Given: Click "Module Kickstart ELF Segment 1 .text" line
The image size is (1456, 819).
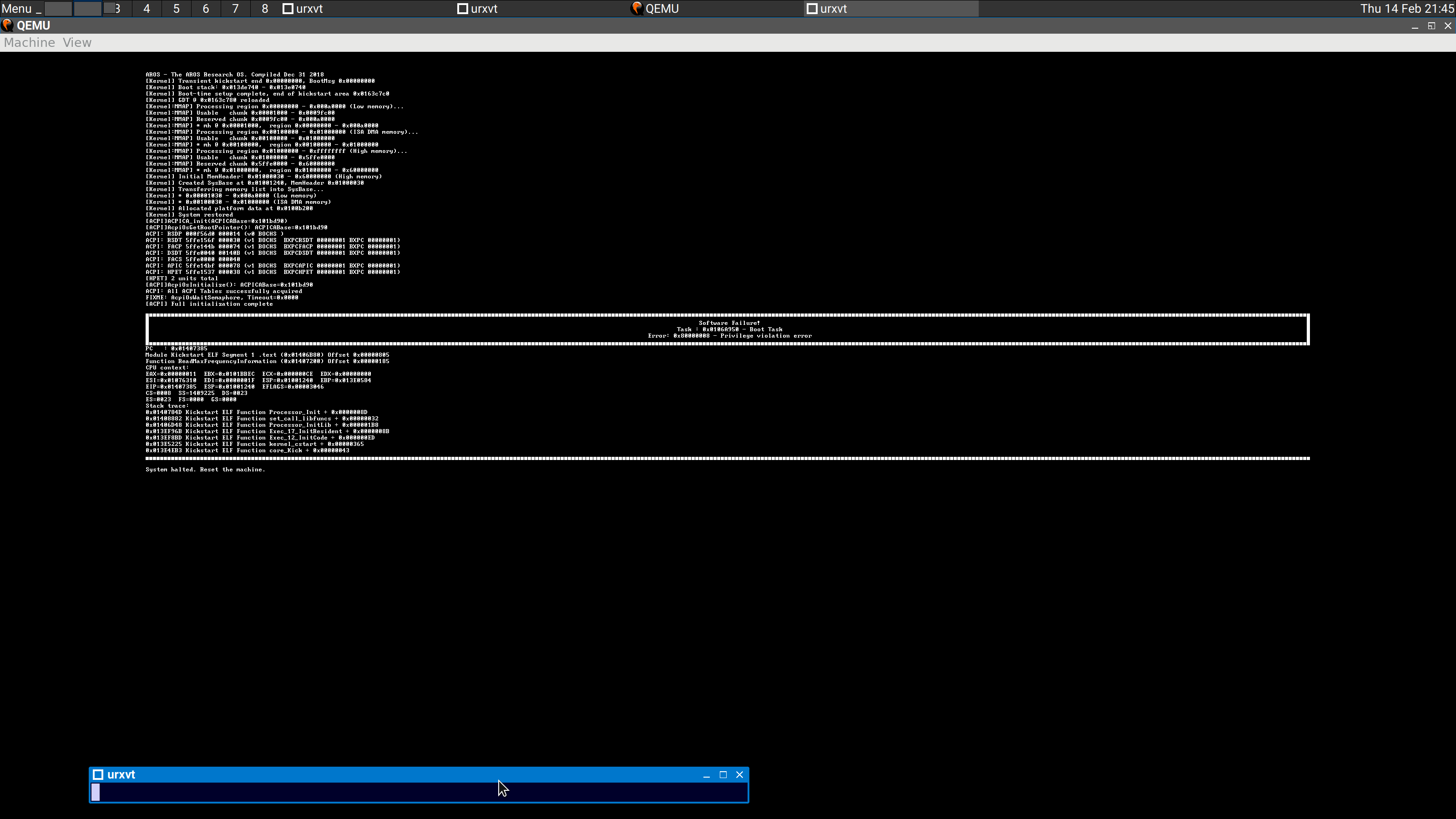Looking at the screenshot, I should (268, 355).
